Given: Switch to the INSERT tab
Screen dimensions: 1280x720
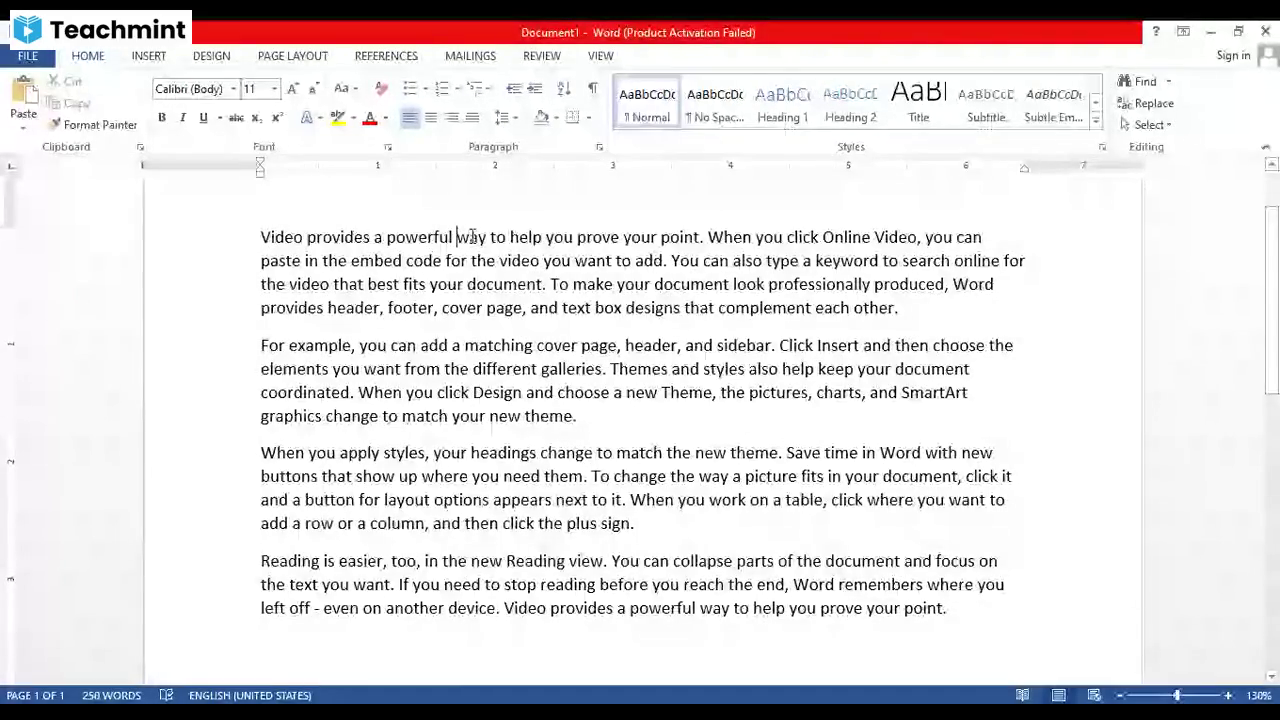Looking at the screenshot, I should 148,56.
